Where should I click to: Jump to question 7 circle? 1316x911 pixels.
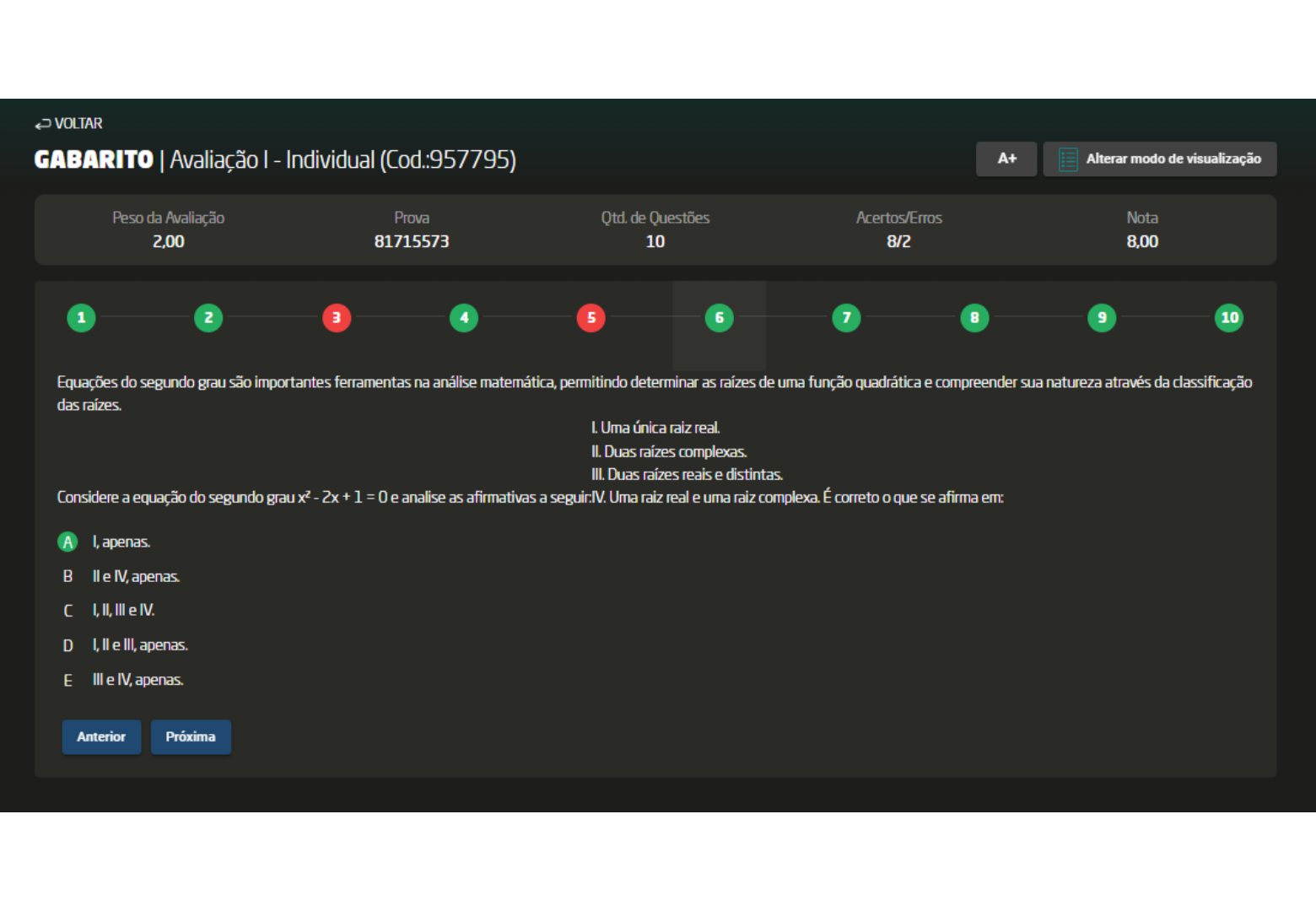[846, 318]
